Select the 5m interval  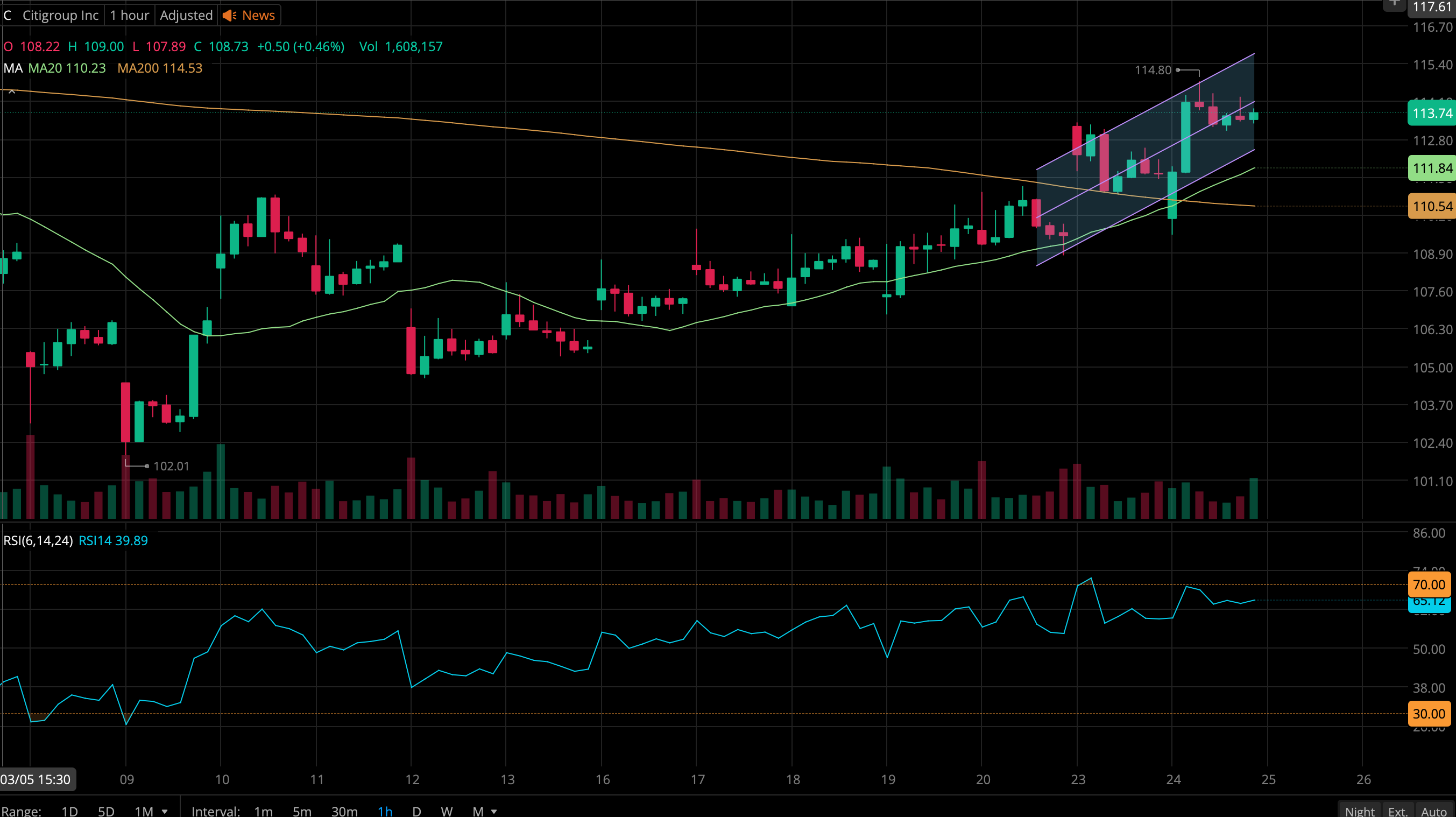tap(302, 811)
